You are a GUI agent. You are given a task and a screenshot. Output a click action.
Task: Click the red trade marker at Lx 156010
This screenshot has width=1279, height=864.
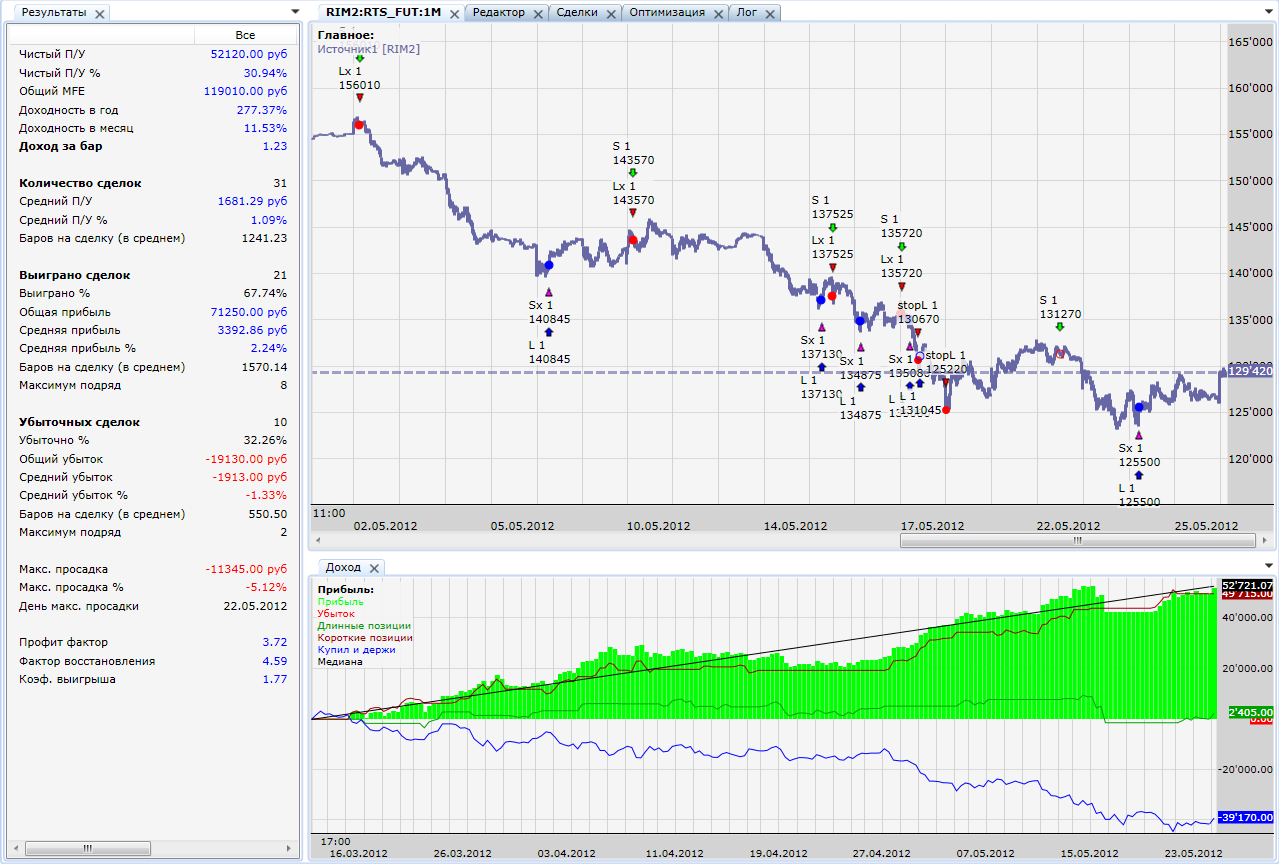[359, 125]
